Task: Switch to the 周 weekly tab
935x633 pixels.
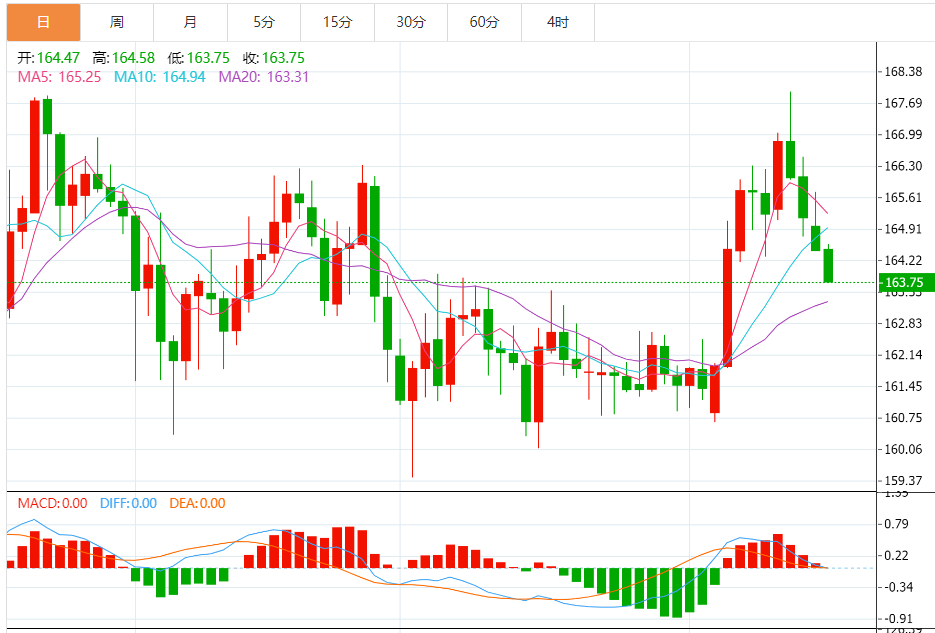Action: (117, 23)
